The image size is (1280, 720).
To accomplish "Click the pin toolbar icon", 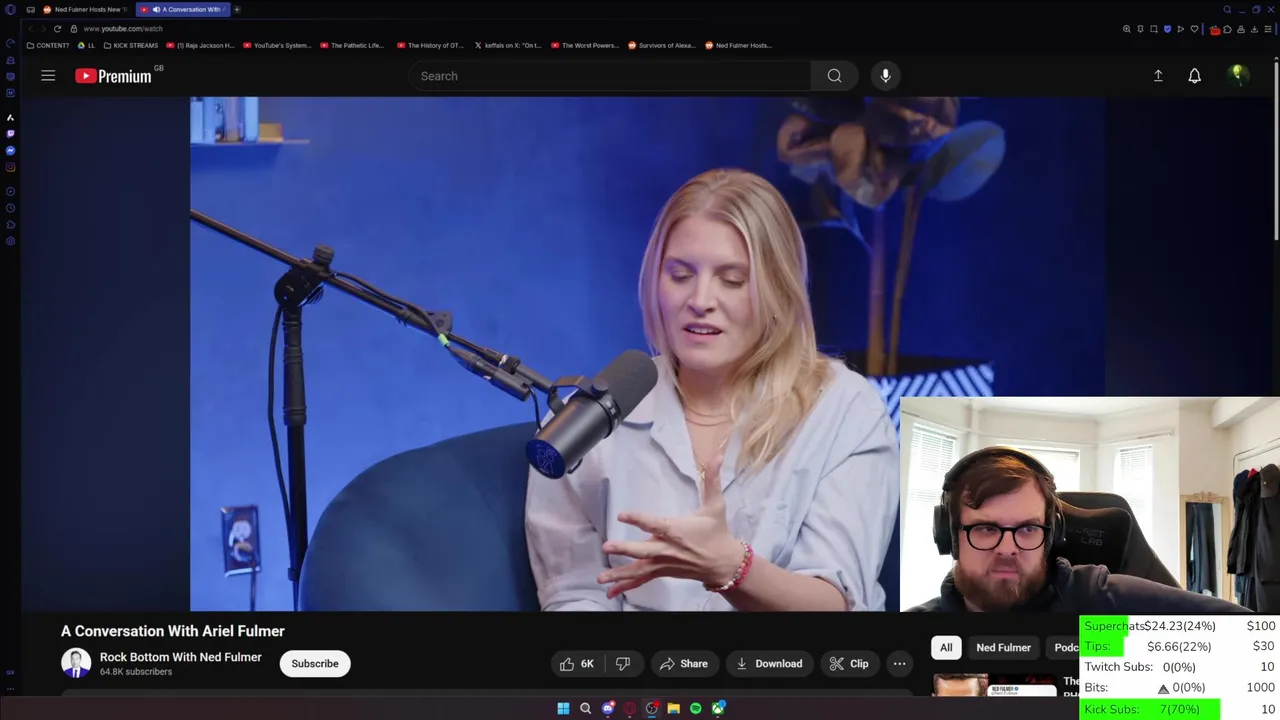I will click(x=1140, y=29).
